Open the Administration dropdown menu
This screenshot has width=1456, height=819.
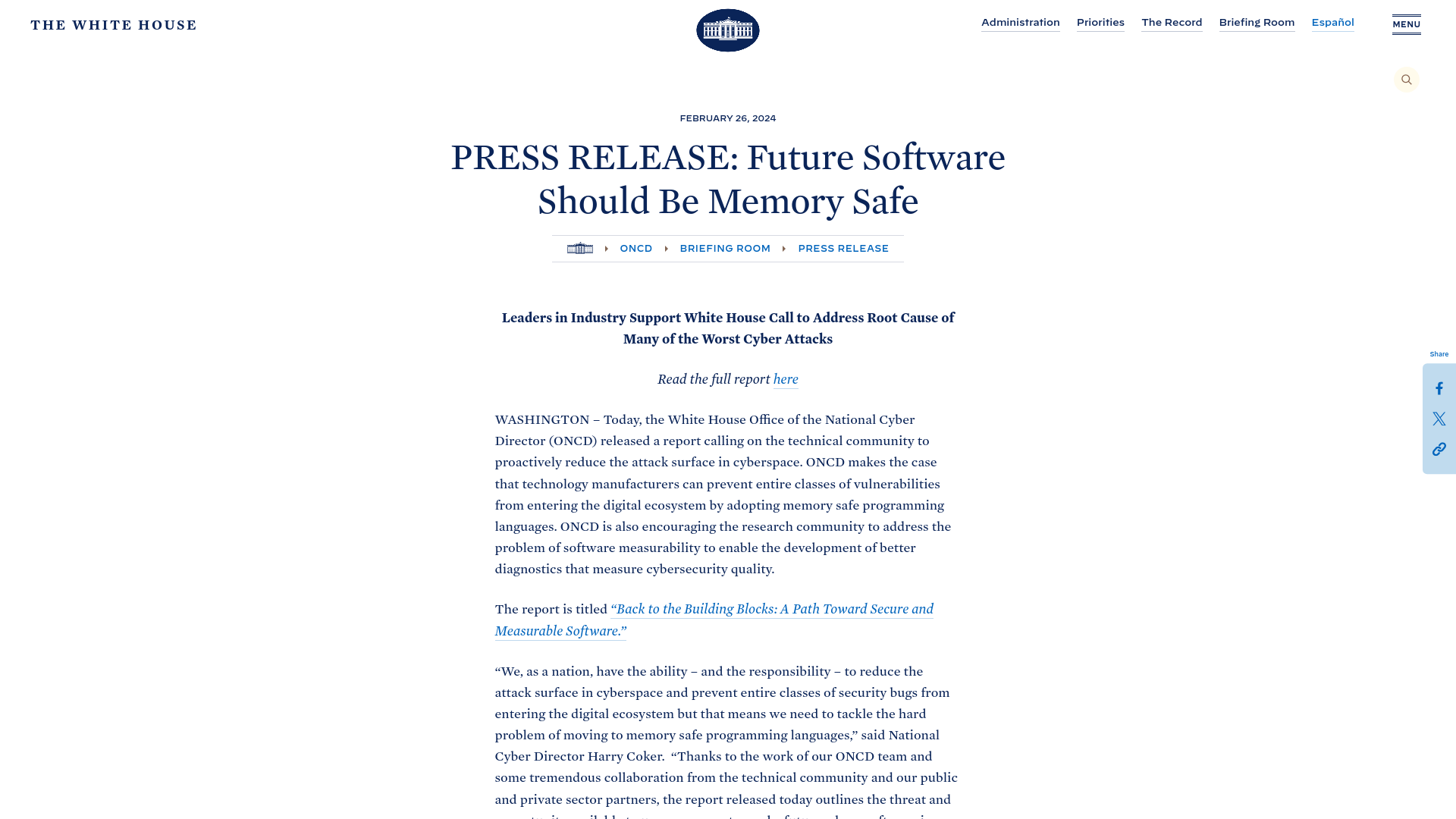tap(1020, 23)
